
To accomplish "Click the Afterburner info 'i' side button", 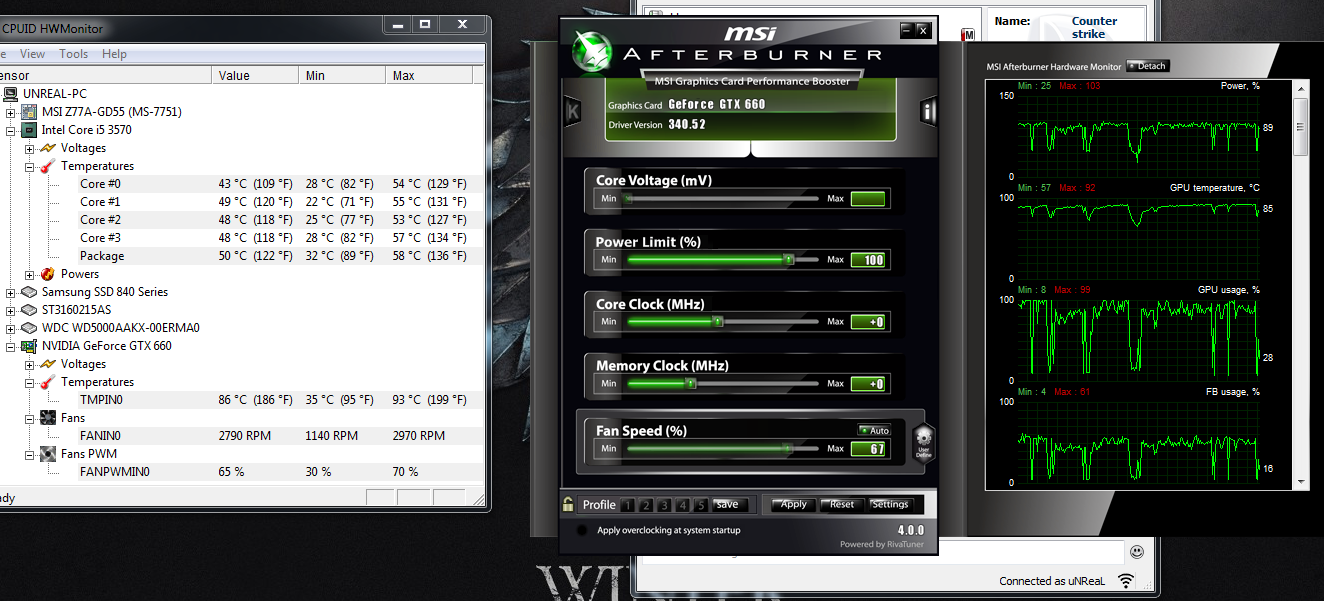I will tap(928, 111).
